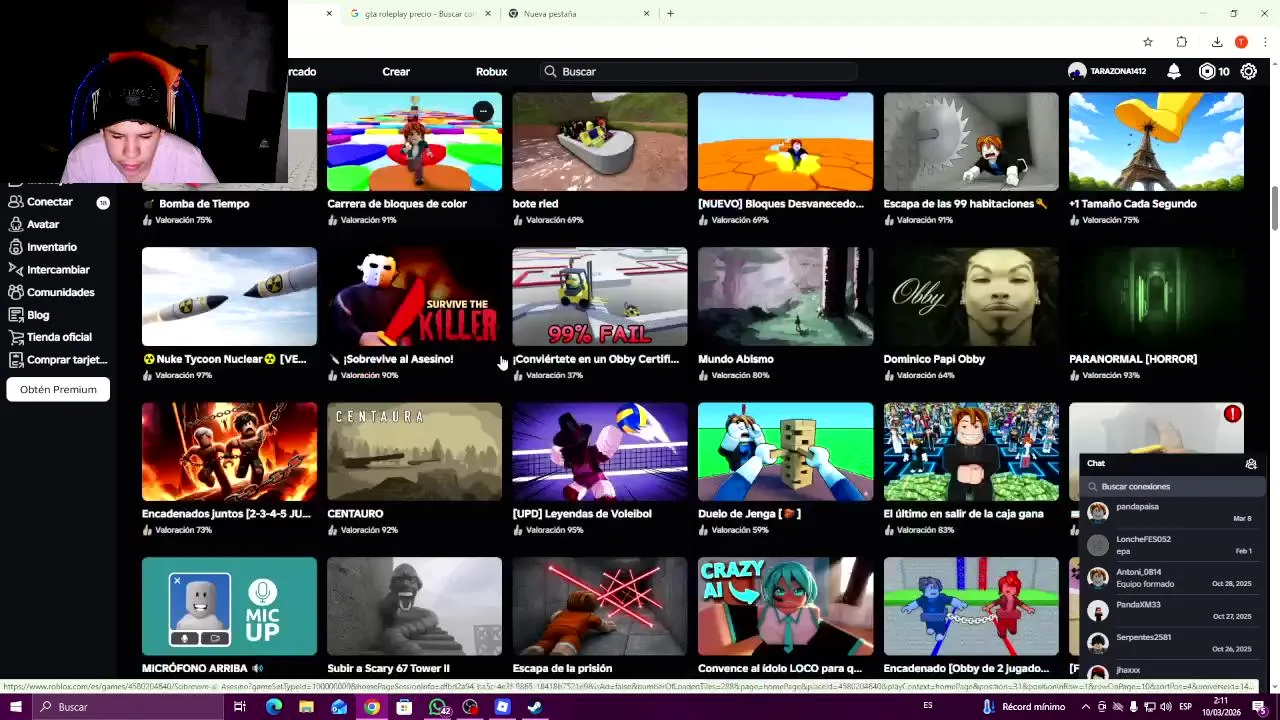The width and height of the screenshot is (1280, 720).
Task: Open the MIC UP game thumbnail
Action: coord(229,606)
